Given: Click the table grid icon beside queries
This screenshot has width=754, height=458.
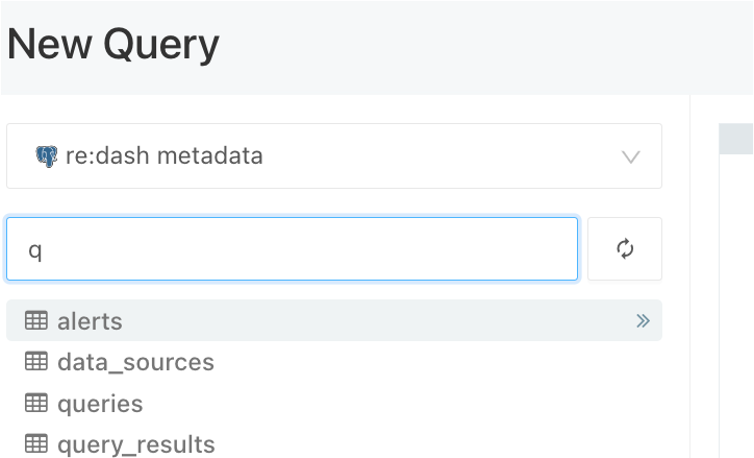Looking at the screenshot, I should 36,403.
